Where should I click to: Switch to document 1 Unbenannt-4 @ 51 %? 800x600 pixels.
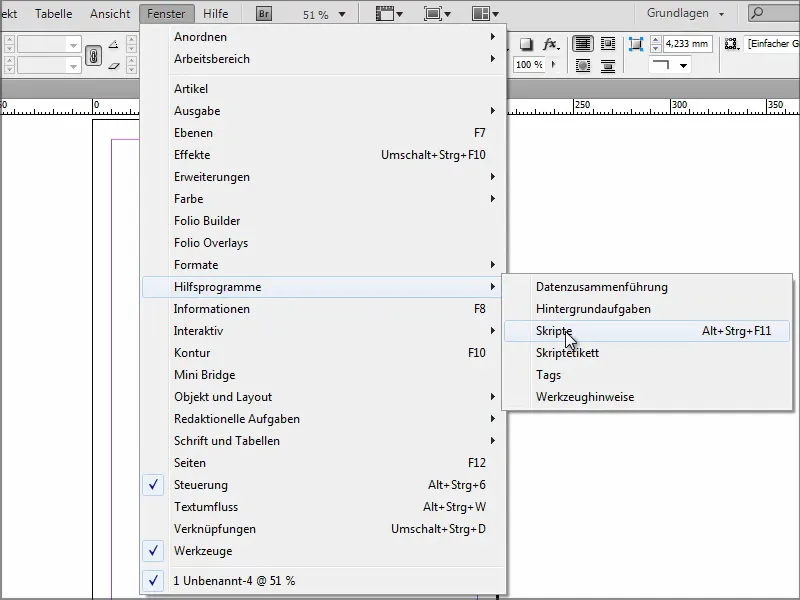click(323, 581)
